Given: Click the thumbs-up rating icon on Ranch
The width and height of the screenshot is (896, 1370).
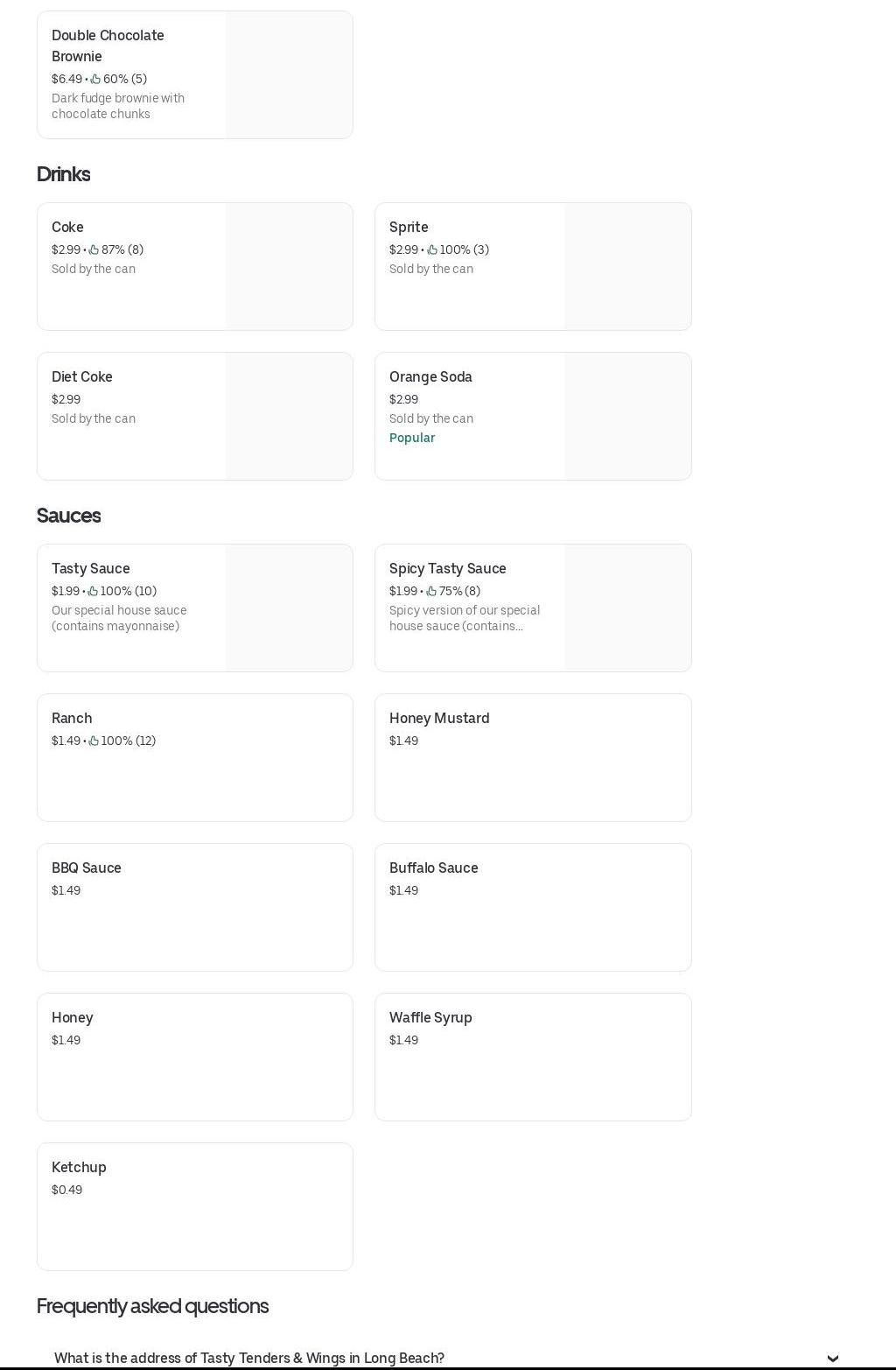Looking at the screenshot, I should [x=94, y=741].
